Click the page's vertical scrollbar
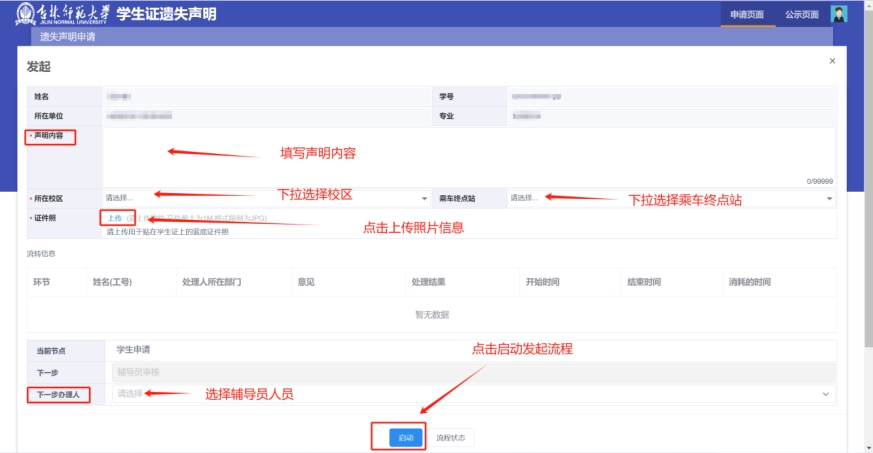 coord(867,200)
